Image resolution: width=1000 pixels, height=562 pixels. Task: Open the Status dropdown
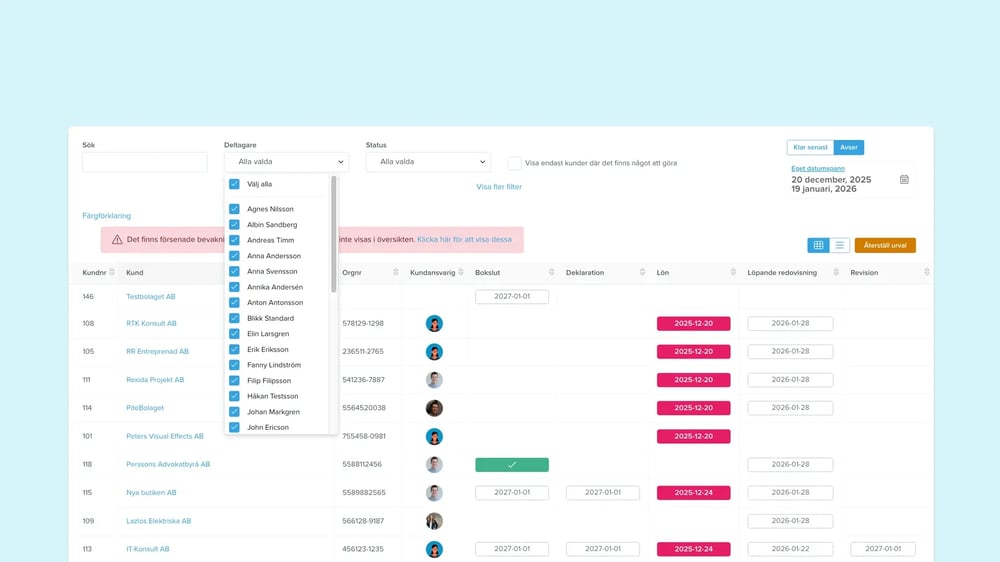pos(428,162)
